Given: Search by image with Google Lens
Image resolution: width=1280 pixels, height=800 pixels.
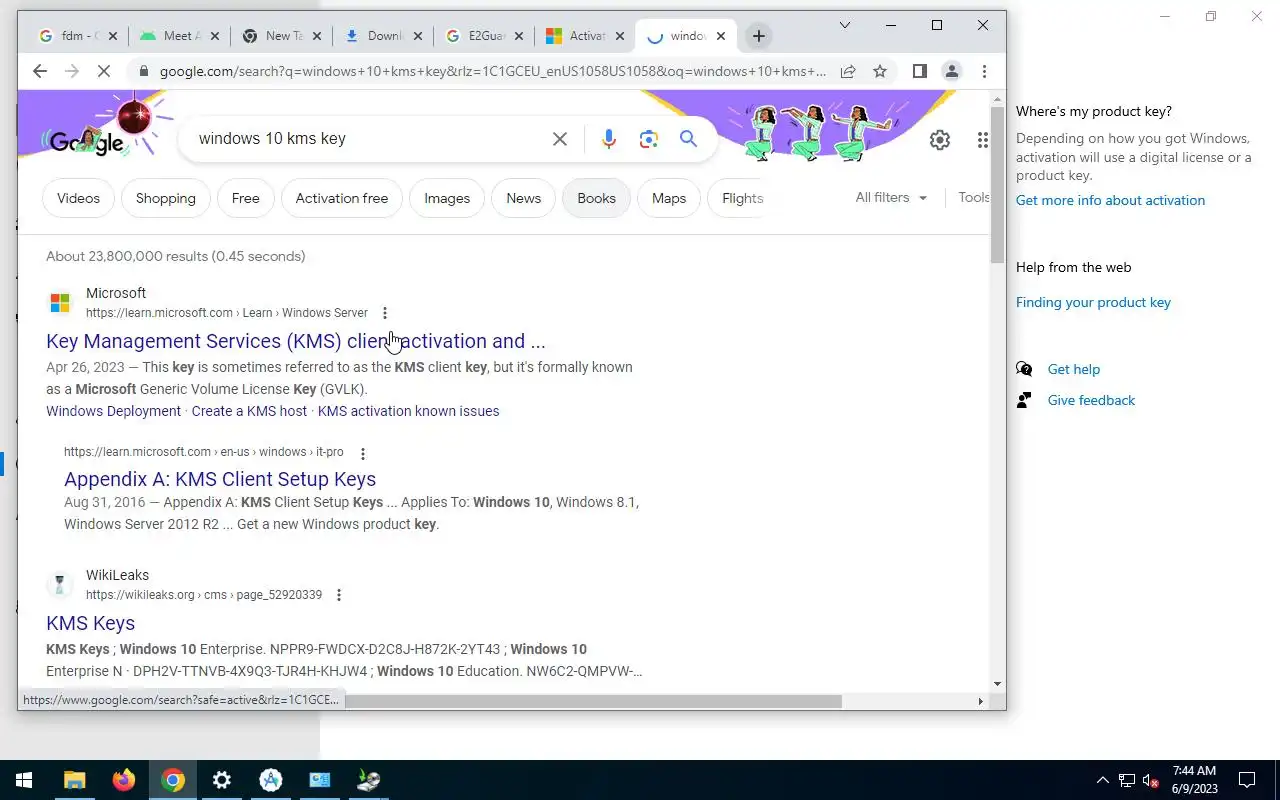Looking at the screenshot, I should coord(649,139).
